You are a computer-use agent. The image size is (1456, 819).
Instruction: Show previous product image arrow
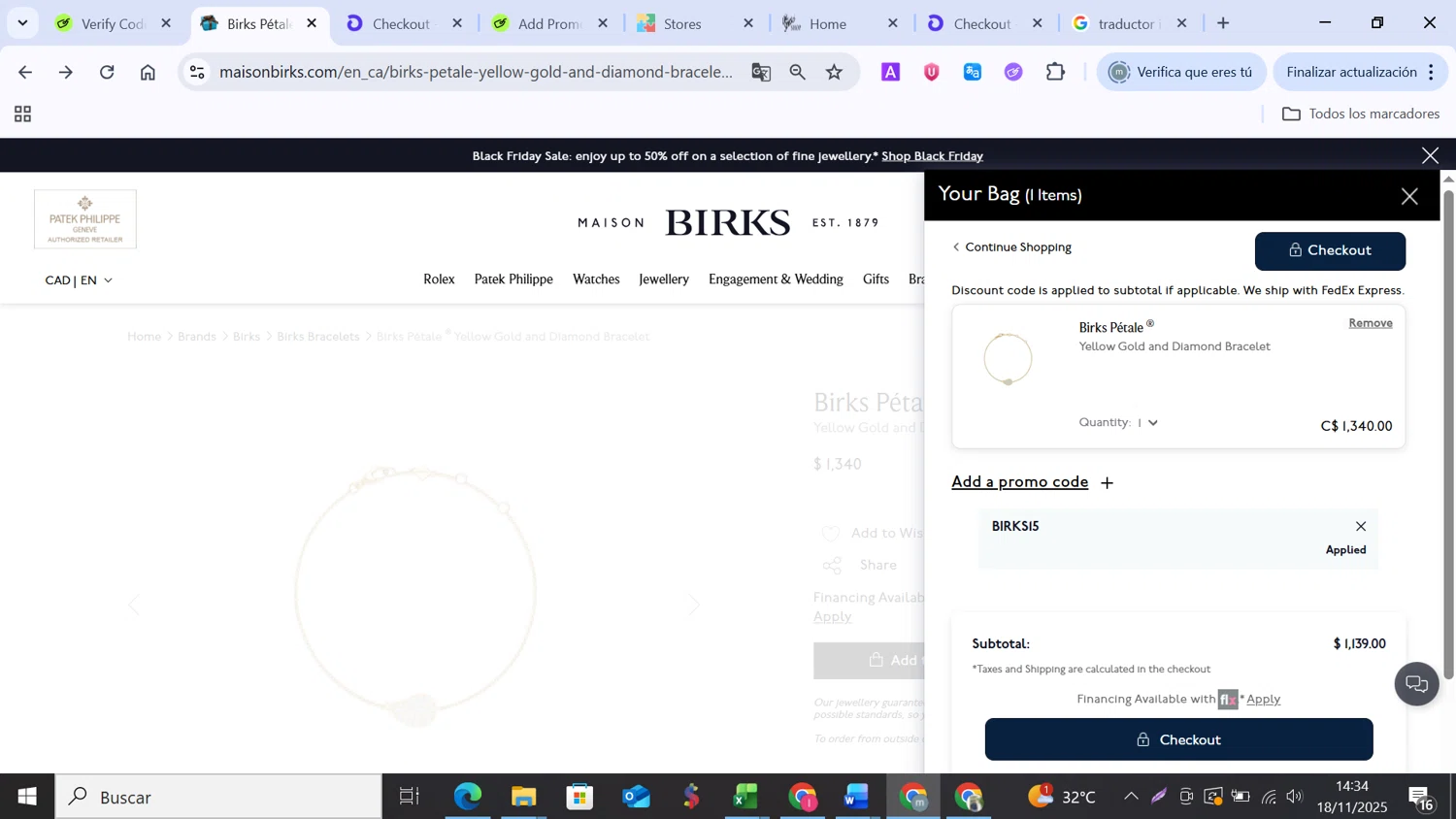(134, 605)
